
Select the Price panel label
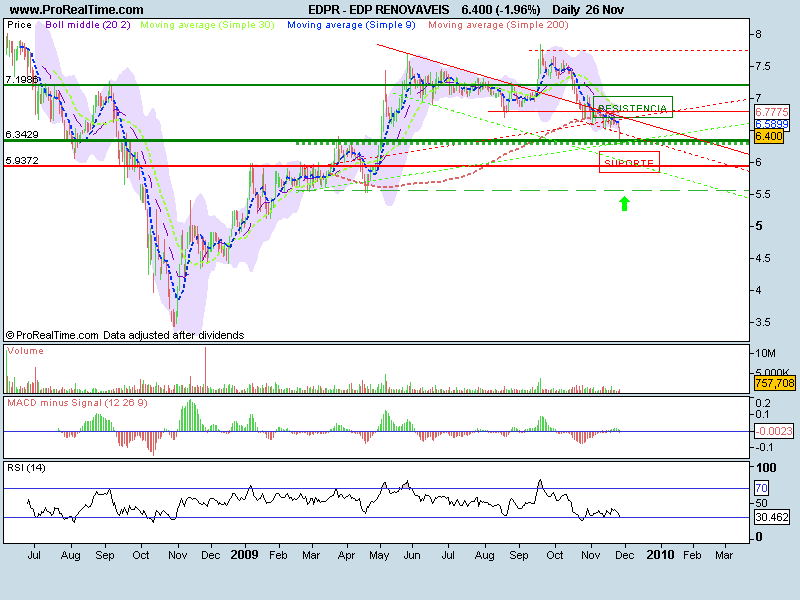[x=19, y=24]
